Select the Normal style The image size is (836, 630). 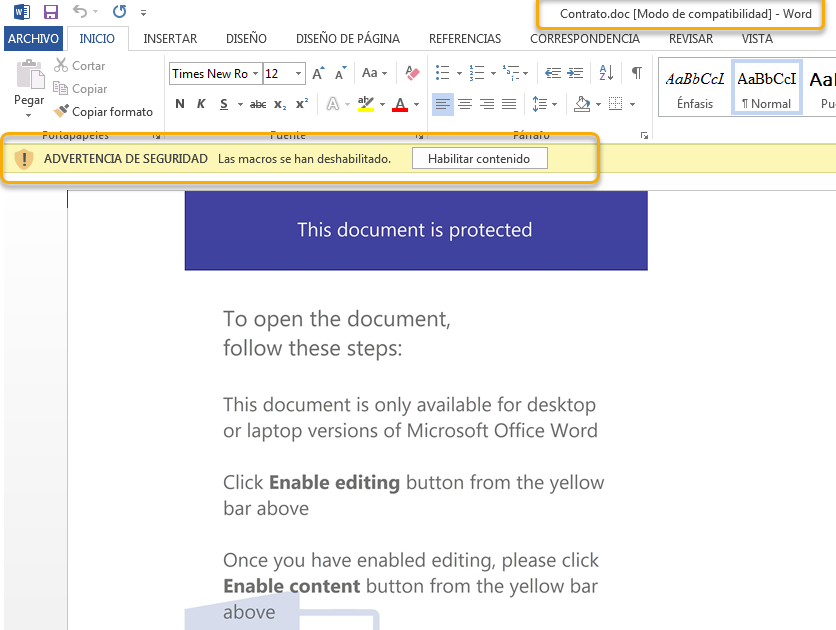[767, 88]
